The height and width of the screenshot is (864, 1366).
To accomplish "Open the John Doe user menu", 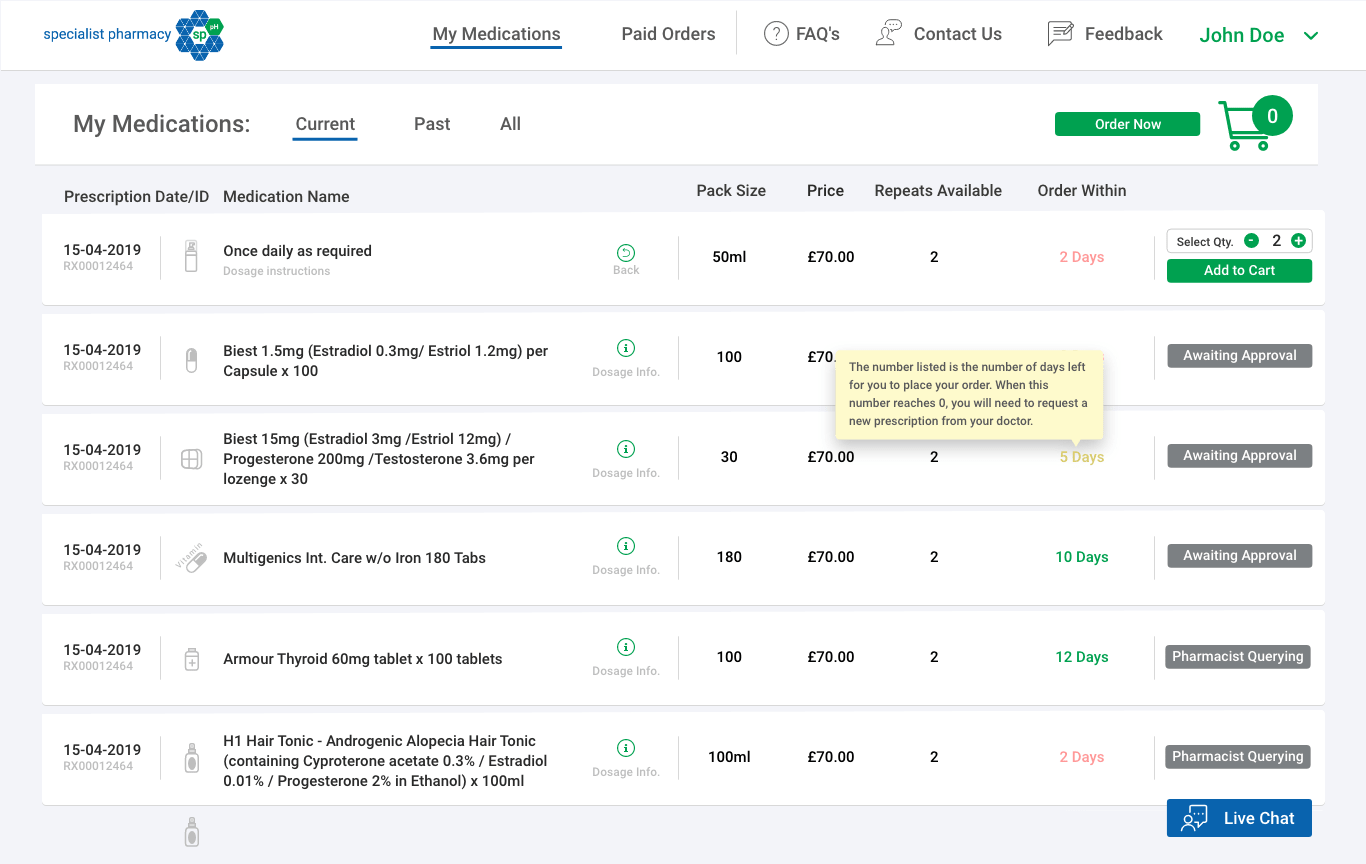I will pos(1259,35).
